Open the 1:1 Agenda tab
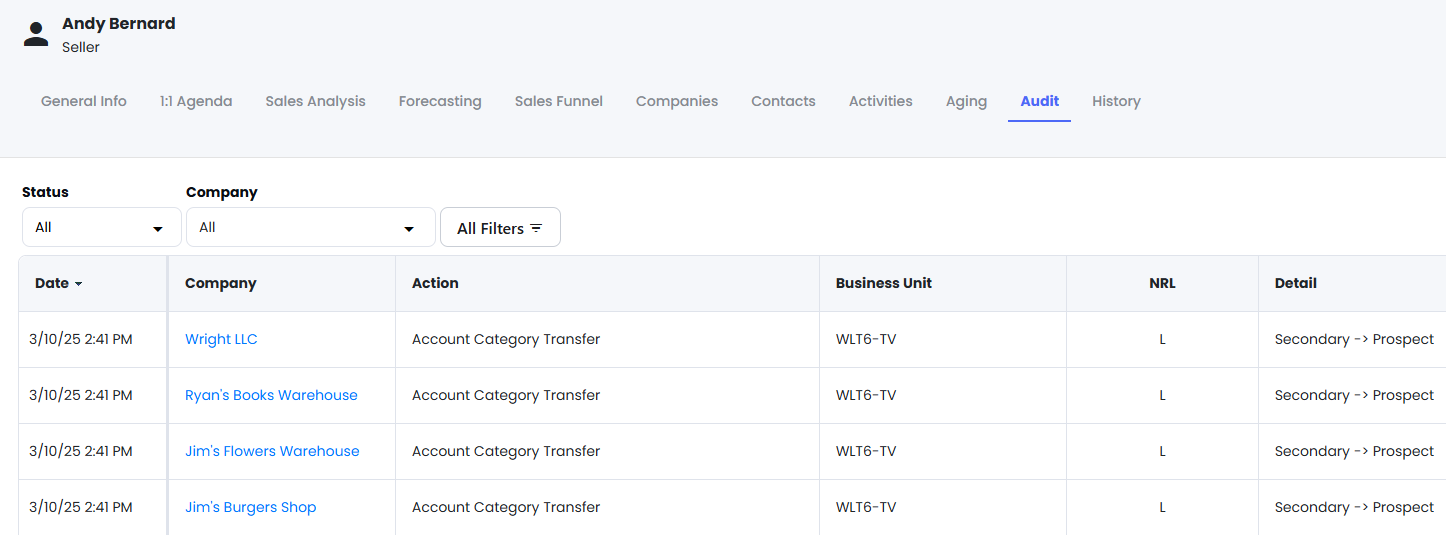The image size is (1446, 535). point(196,101)
